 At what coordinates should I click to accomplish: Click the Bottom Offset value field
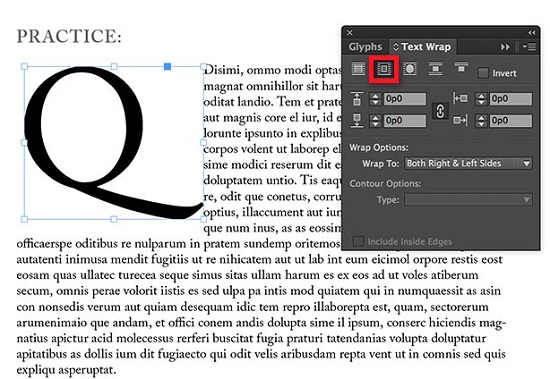(405, 121)
